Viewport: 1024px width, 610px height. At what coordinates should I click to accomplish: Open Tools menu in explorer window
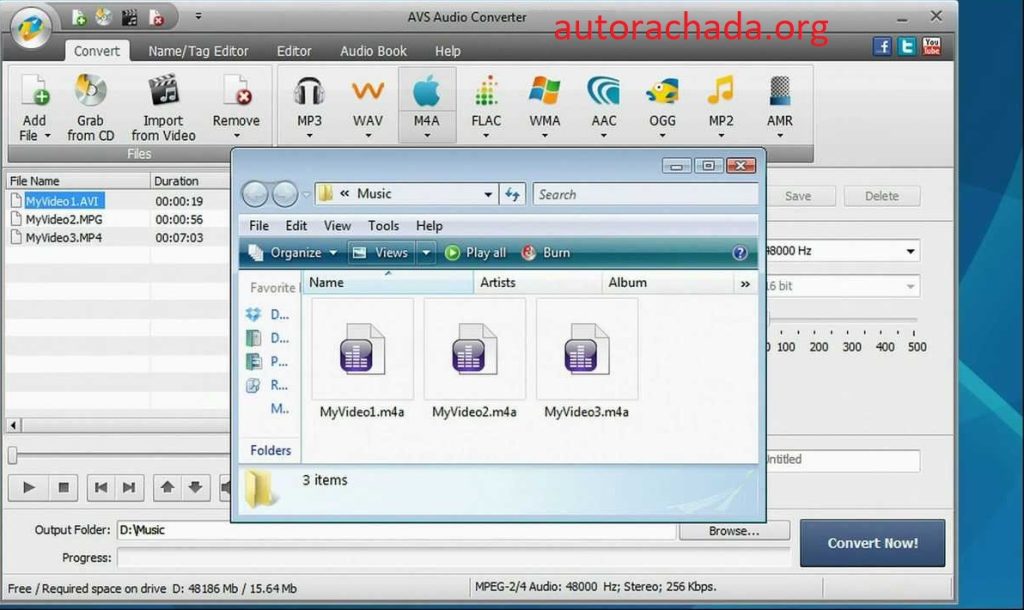coord(383,225)
